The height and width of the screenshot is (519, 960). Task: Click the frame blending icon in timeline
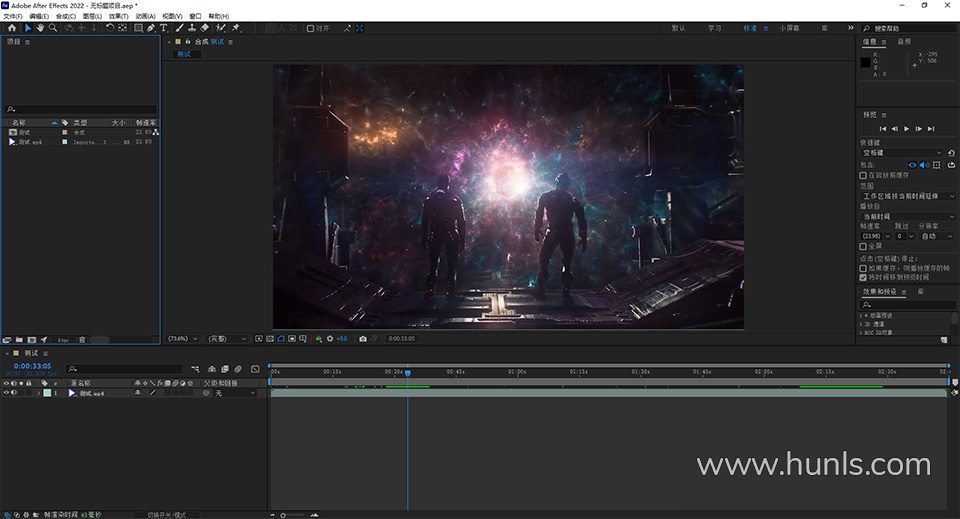pyautogui.click(x=225, y=369)
